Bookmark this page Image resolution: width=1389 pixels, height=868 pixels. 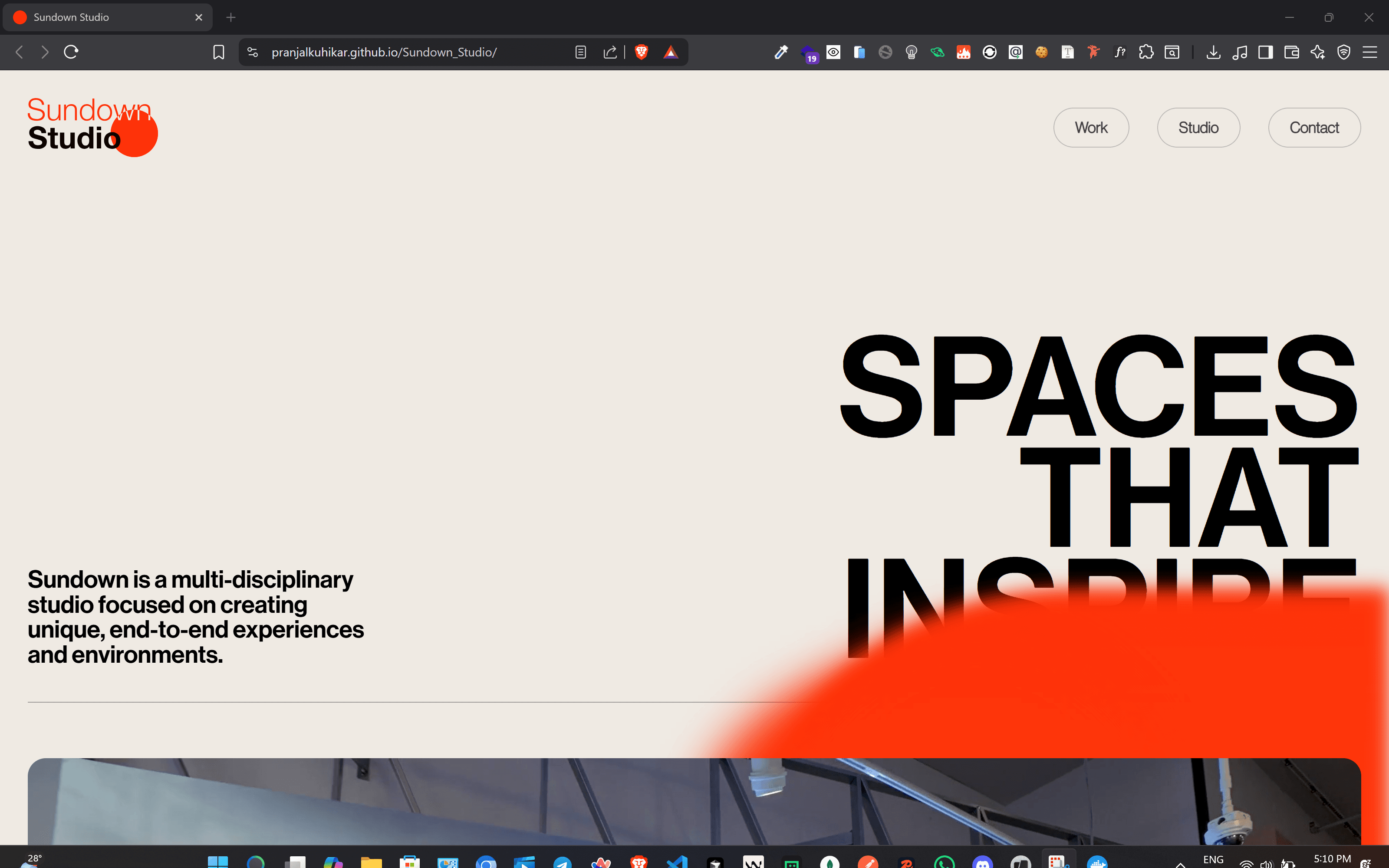click(219, 52)
